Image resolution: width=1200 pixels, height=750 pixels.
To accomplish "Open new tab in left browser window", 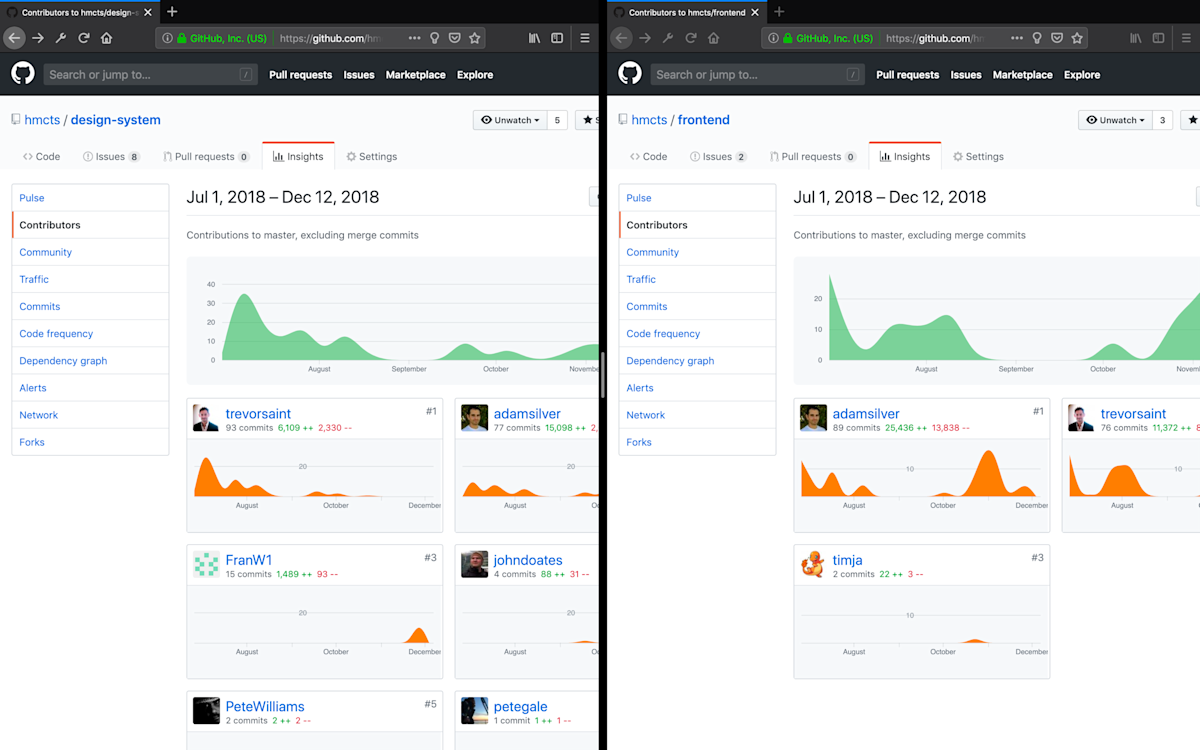I will (x=172, y=11).
